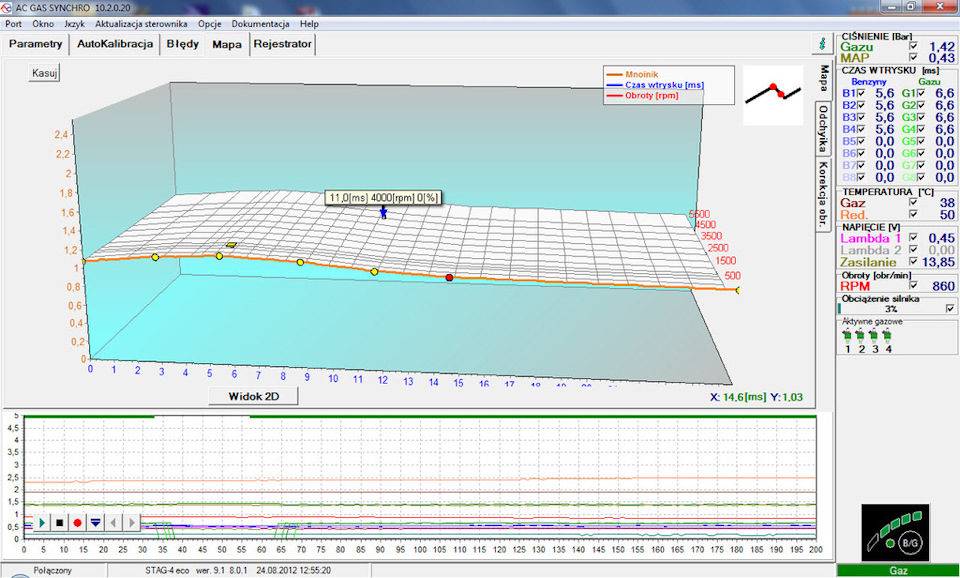Toggle the Gazu pressure checkbox
The height and width of the screenshot is (578, 960).
913,47
